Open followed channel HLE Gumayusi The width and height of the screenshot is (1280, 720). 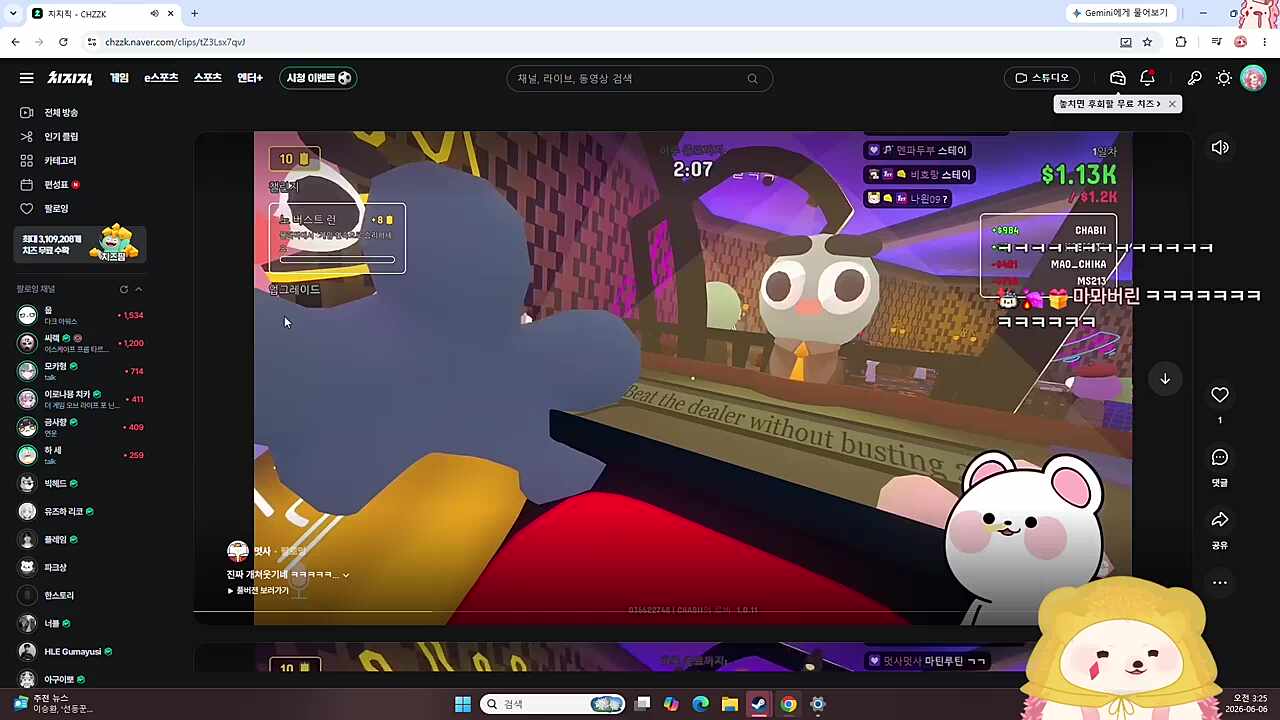80,651
